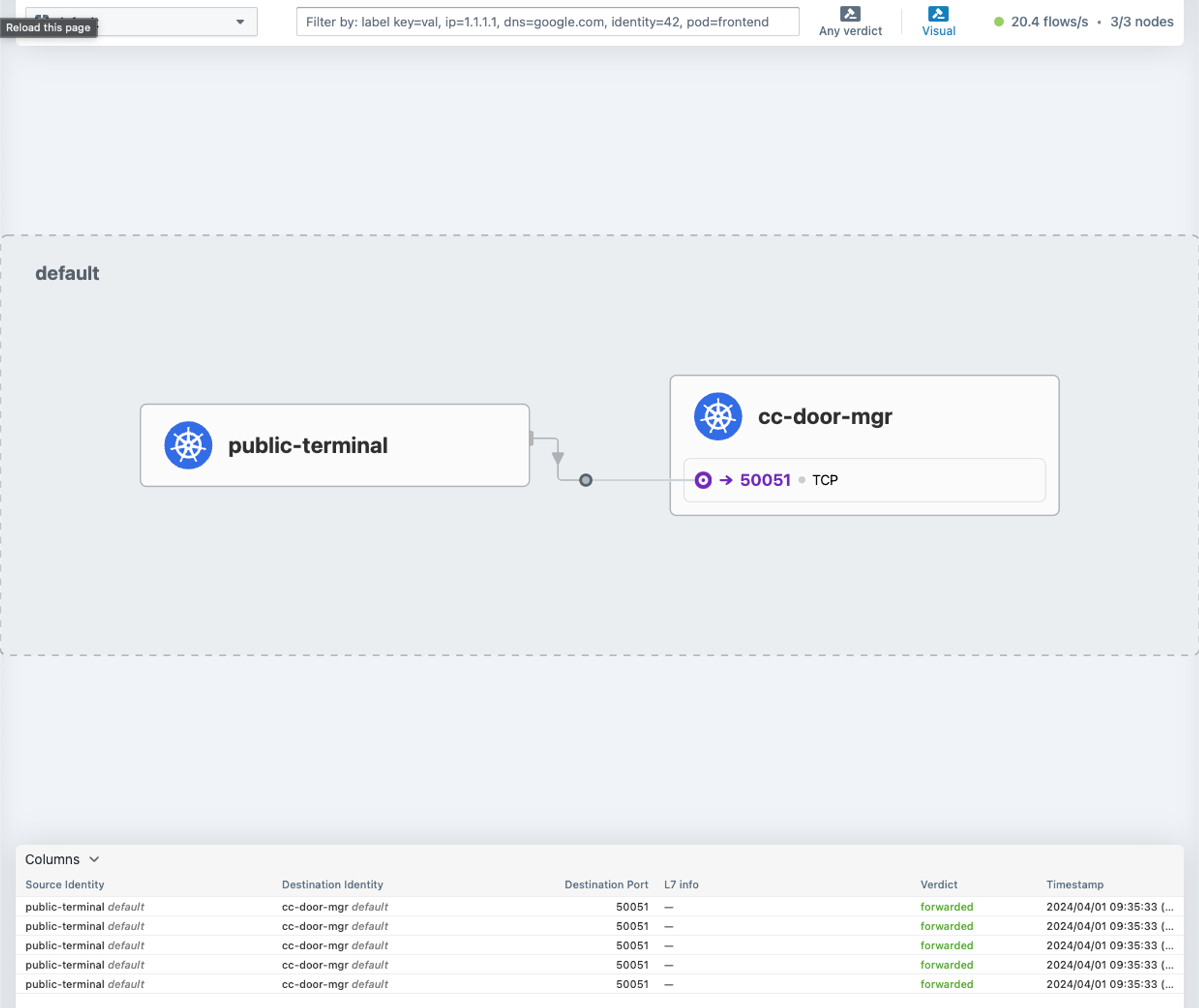Click the Timestamp column header
This screenshot has height=1008, width=1199.
(x=1075, y=885)
